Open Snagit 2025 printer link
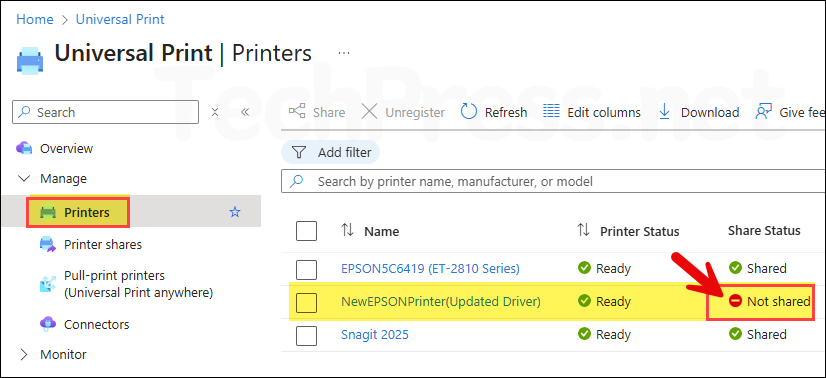 375,334
